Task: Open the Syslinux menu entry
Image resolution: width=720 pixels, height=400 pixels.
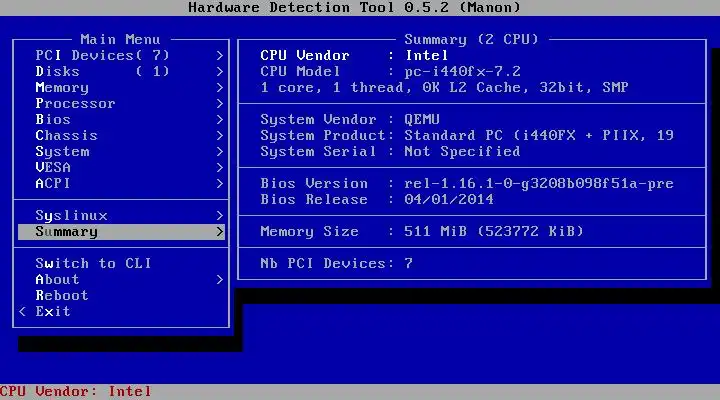Action: [121, 216]
